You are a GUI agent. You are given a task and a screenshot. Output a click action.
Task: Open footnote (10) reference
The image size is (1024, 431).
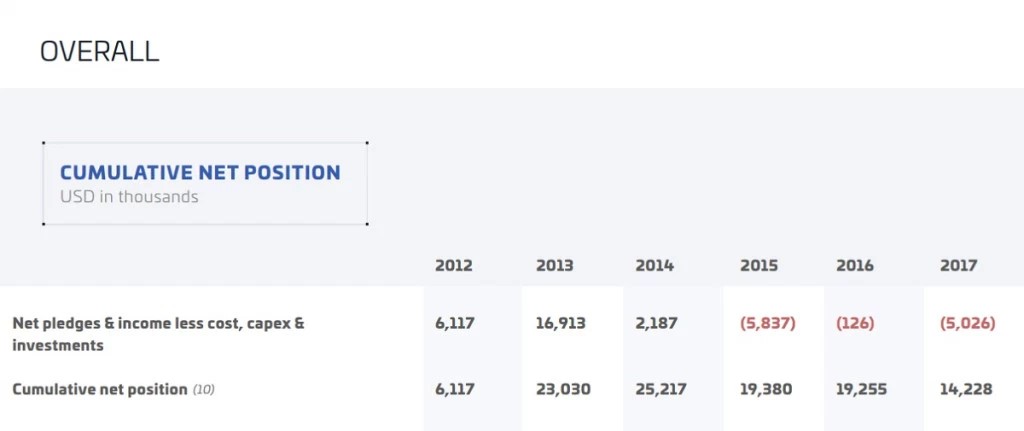click(x=203, y=391)
